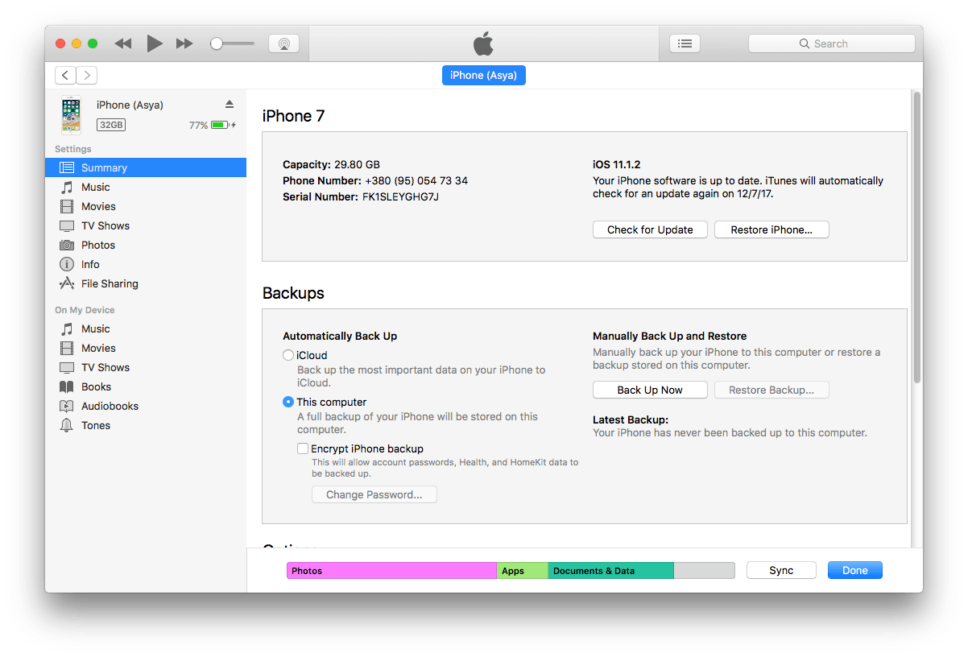Enable Encrypt iPhone backup checkbox

(302, 448)
